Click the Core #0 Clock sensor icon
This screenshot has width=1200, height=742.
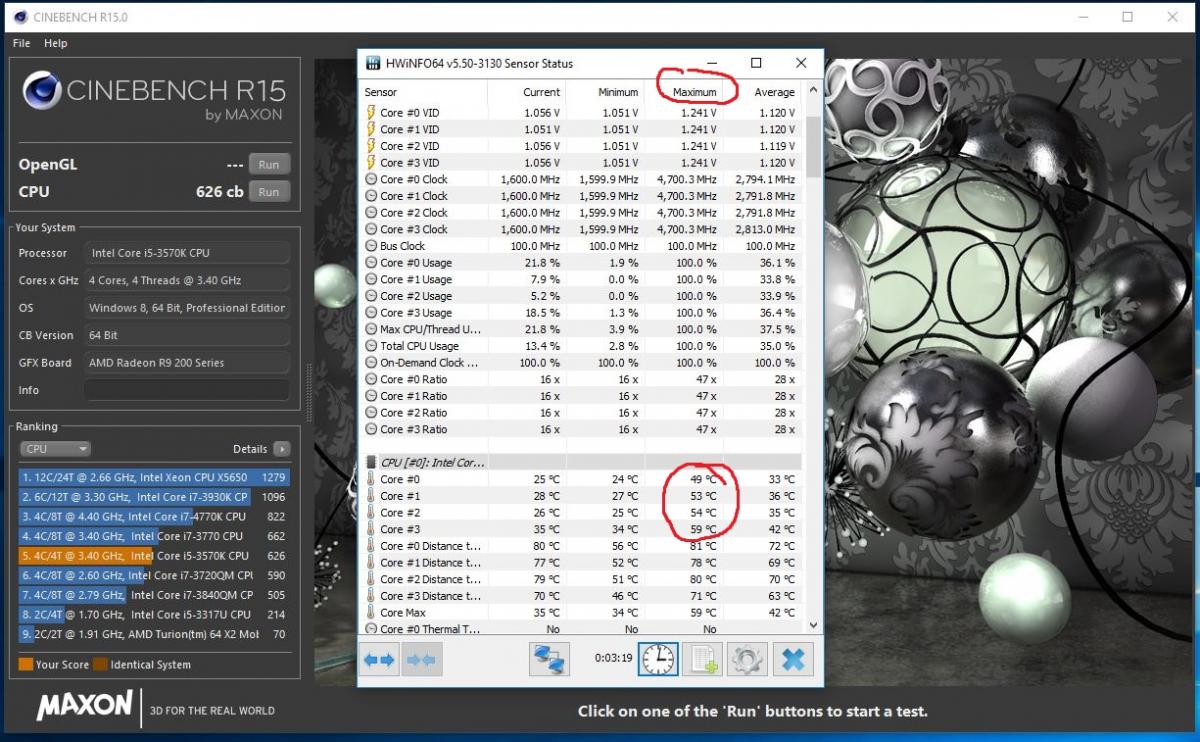tap(371, 179)
